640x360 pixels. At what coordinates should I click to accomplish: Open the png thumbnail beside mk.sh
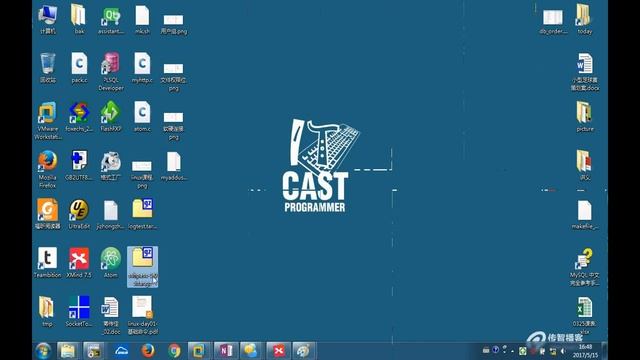click(x=173, y=20)
